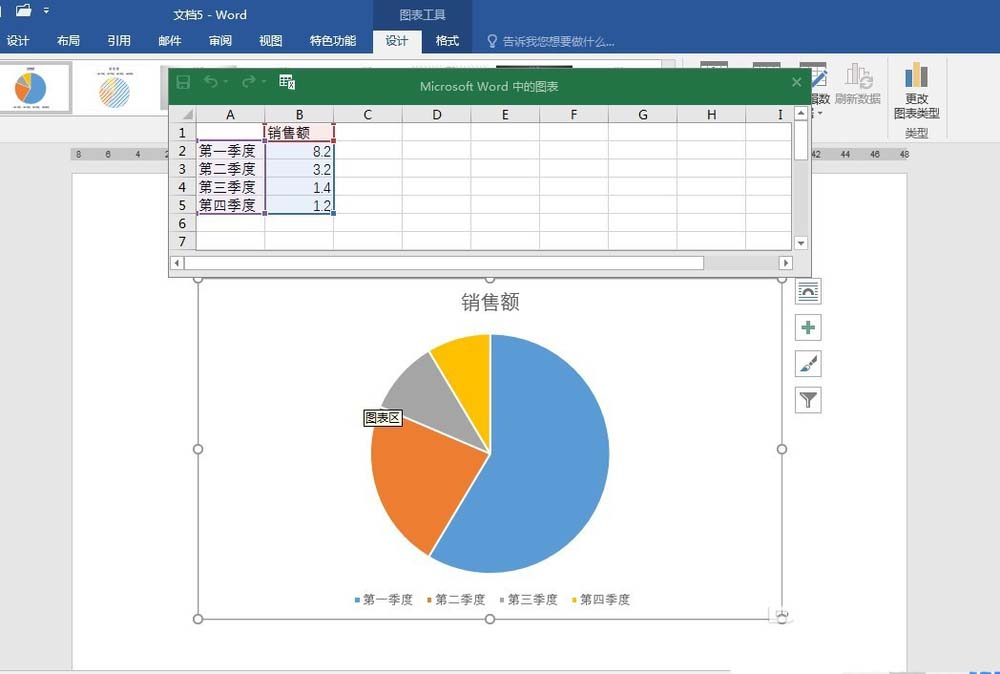This screenshot has width=1000, height=674.
Task: Click the select-all corner of the spreadsheet
Action: point(182,114)
